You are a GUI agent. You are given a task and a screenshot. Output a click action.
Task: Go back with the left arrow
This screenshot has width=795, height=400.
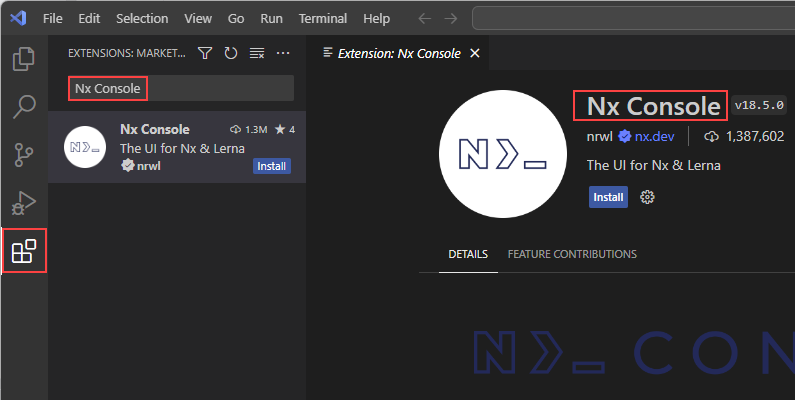pos(424,19)
